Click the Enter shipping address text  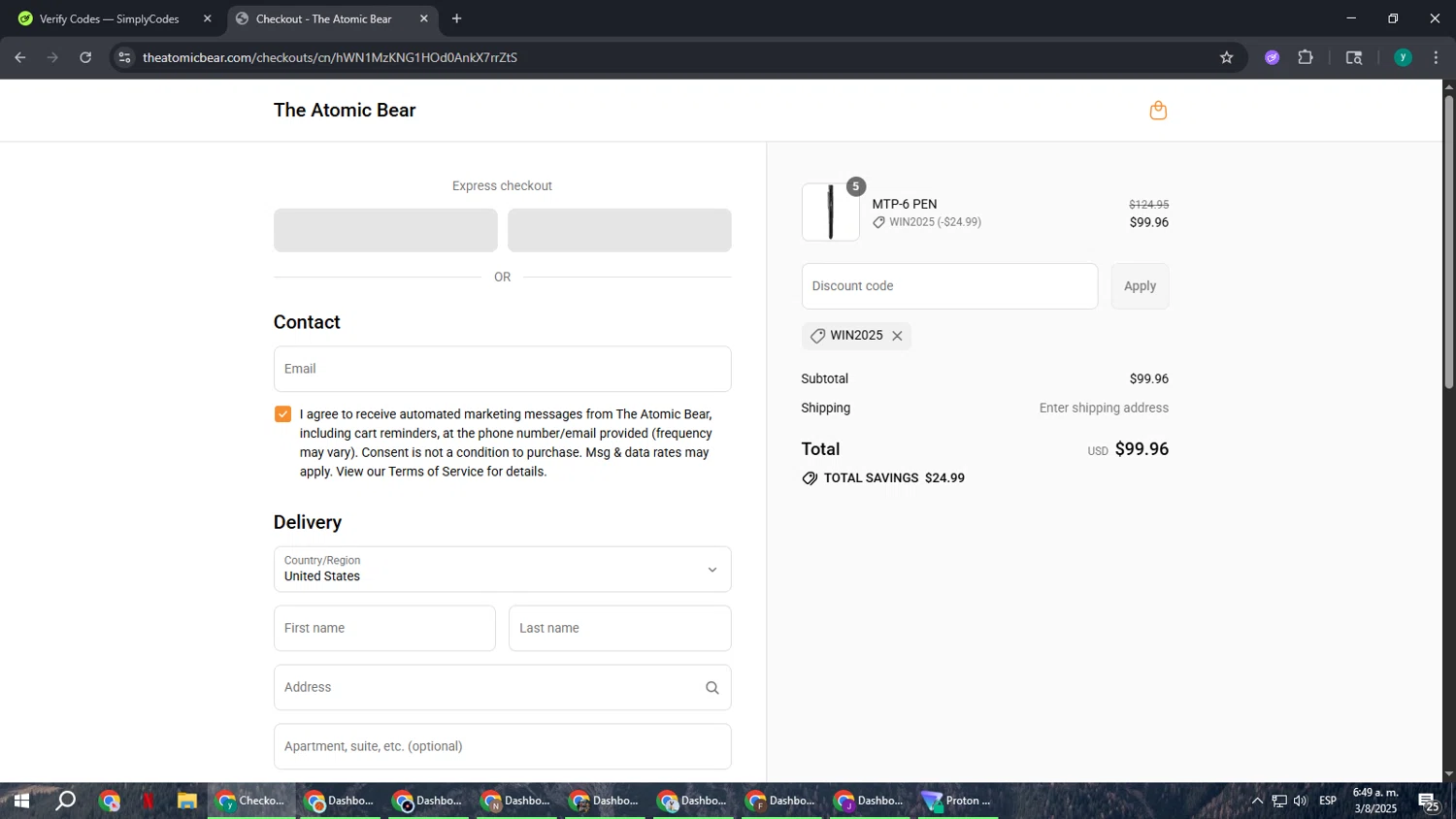point(1104,409)
